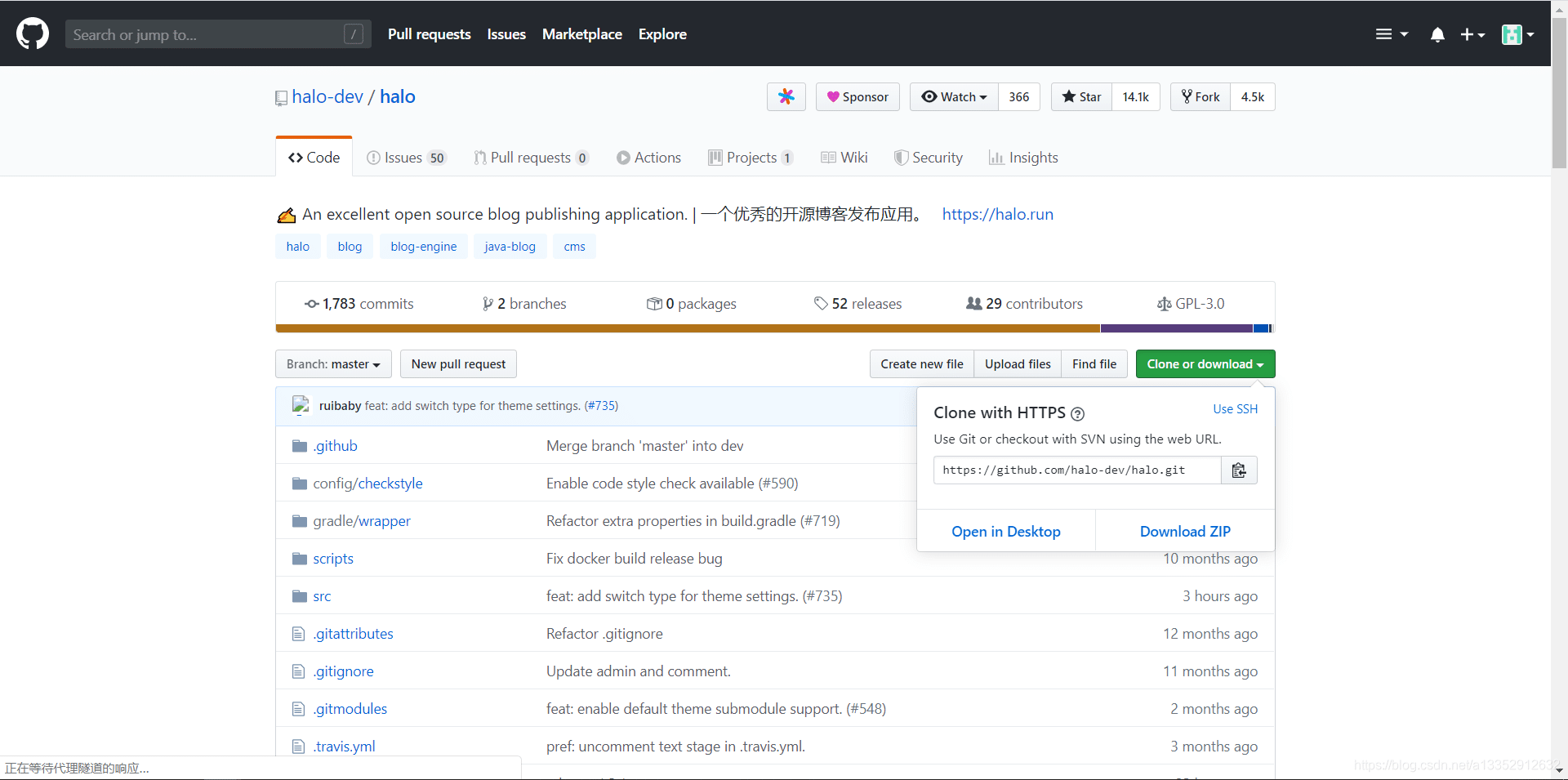This screenshot has height=780, width=1568.
Task: Switch to the Code tab
Action: 314,158
